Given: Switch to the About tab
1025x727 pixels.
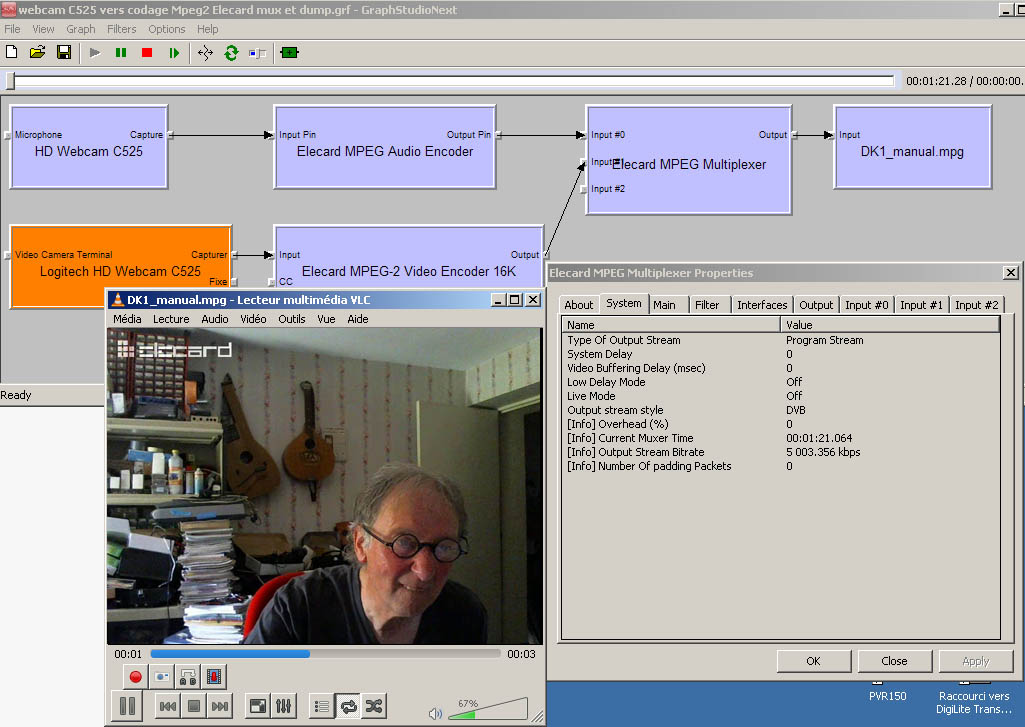Looking at the screenshot, I should pos(579,305).
